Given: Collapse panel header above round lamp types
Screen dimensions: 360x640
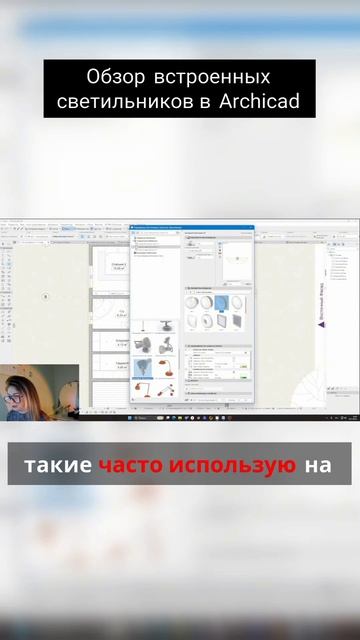Looking at the screenshot, I should coord(218,288).
